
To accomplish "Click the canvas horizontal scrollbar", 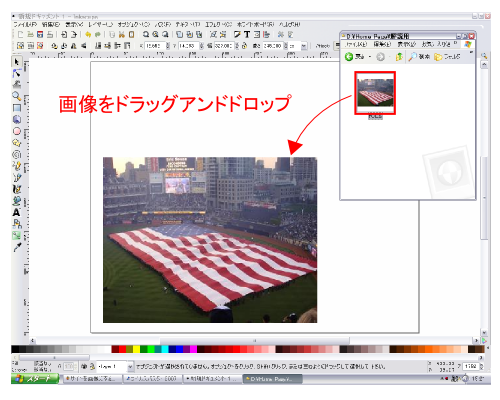I will tap(255, 341).
